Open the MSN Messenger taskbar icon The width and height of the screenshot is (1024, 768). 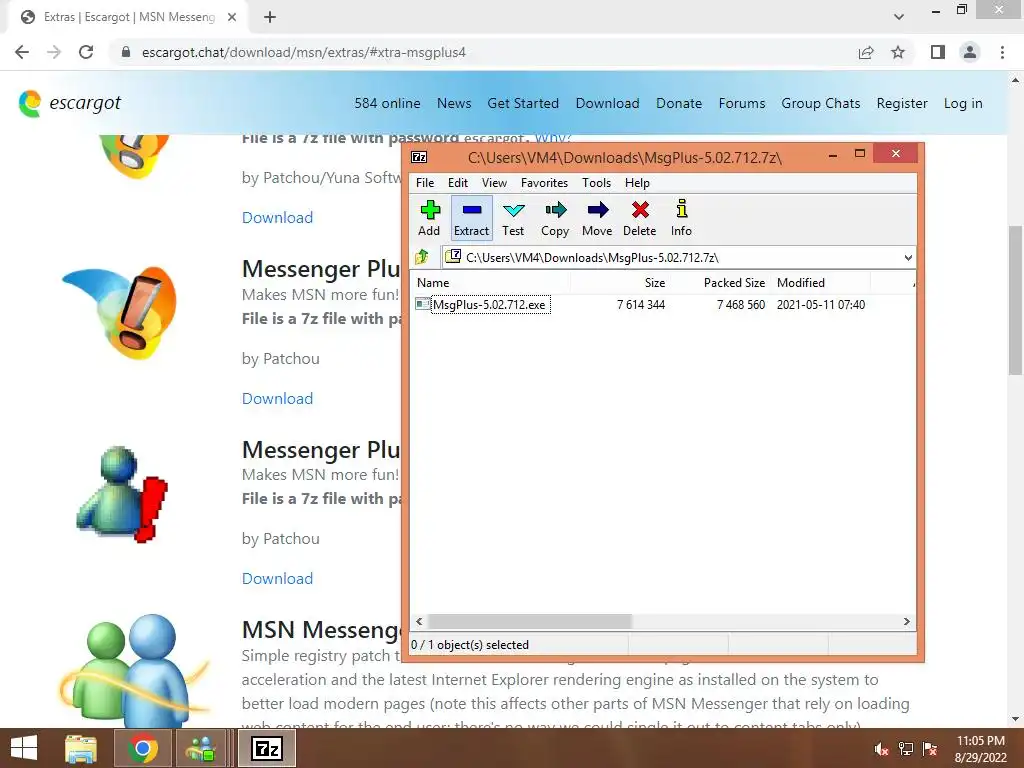point(201,748)
